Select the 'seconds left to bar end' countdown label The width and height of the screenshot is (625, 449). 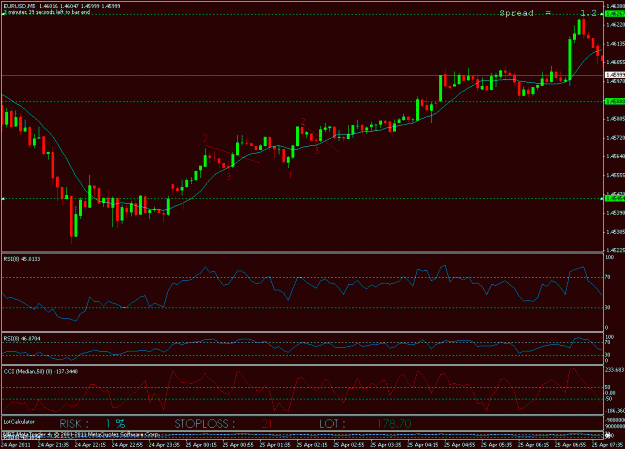point(47,12)
